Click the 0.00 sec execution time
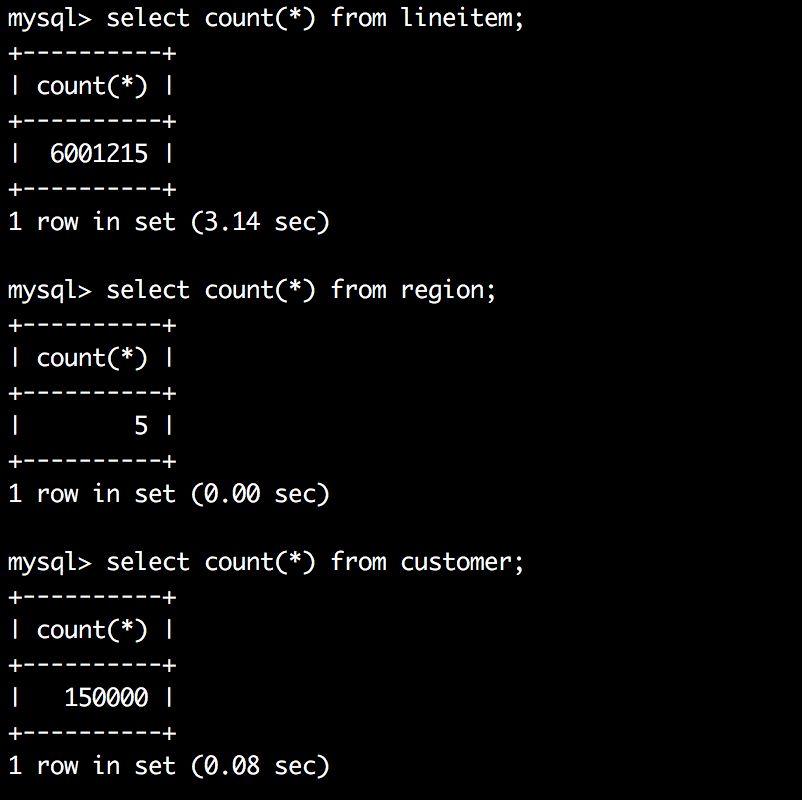The image size is (802, 800). pyautogui.click(x=260, y=494)
